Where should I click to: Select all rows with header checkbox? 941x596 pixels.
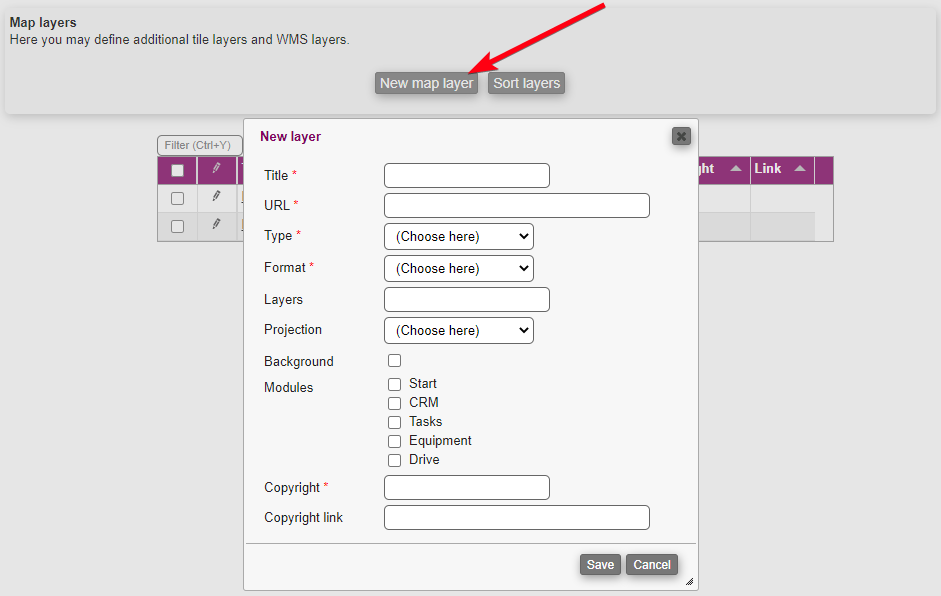coord(177,170)
